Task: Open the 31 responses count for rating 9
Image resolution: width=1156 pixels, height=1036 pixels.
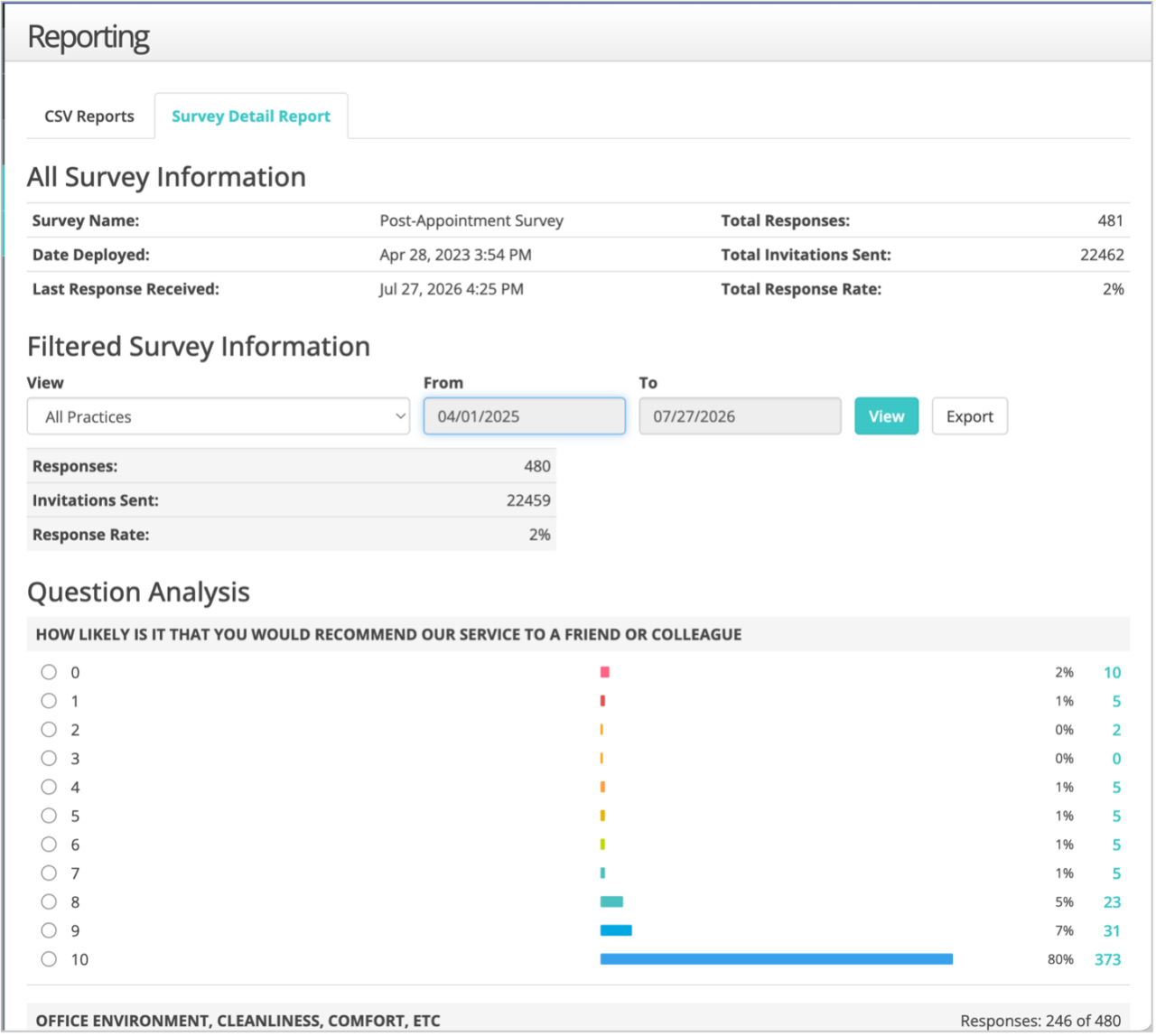Action: tap(1112, 930)
